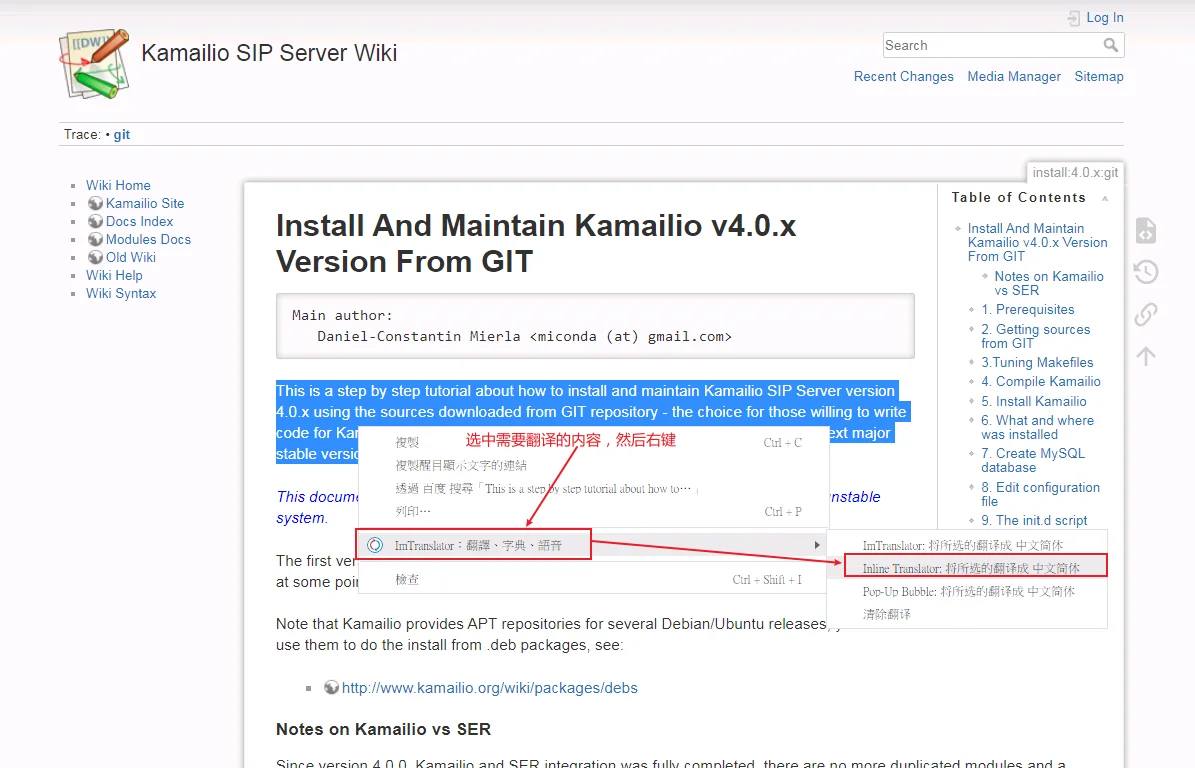Viewport: 1195px width, 768px height.
Task: Open the Modules Docs sidebar link
Action: [x=148, y=239]
